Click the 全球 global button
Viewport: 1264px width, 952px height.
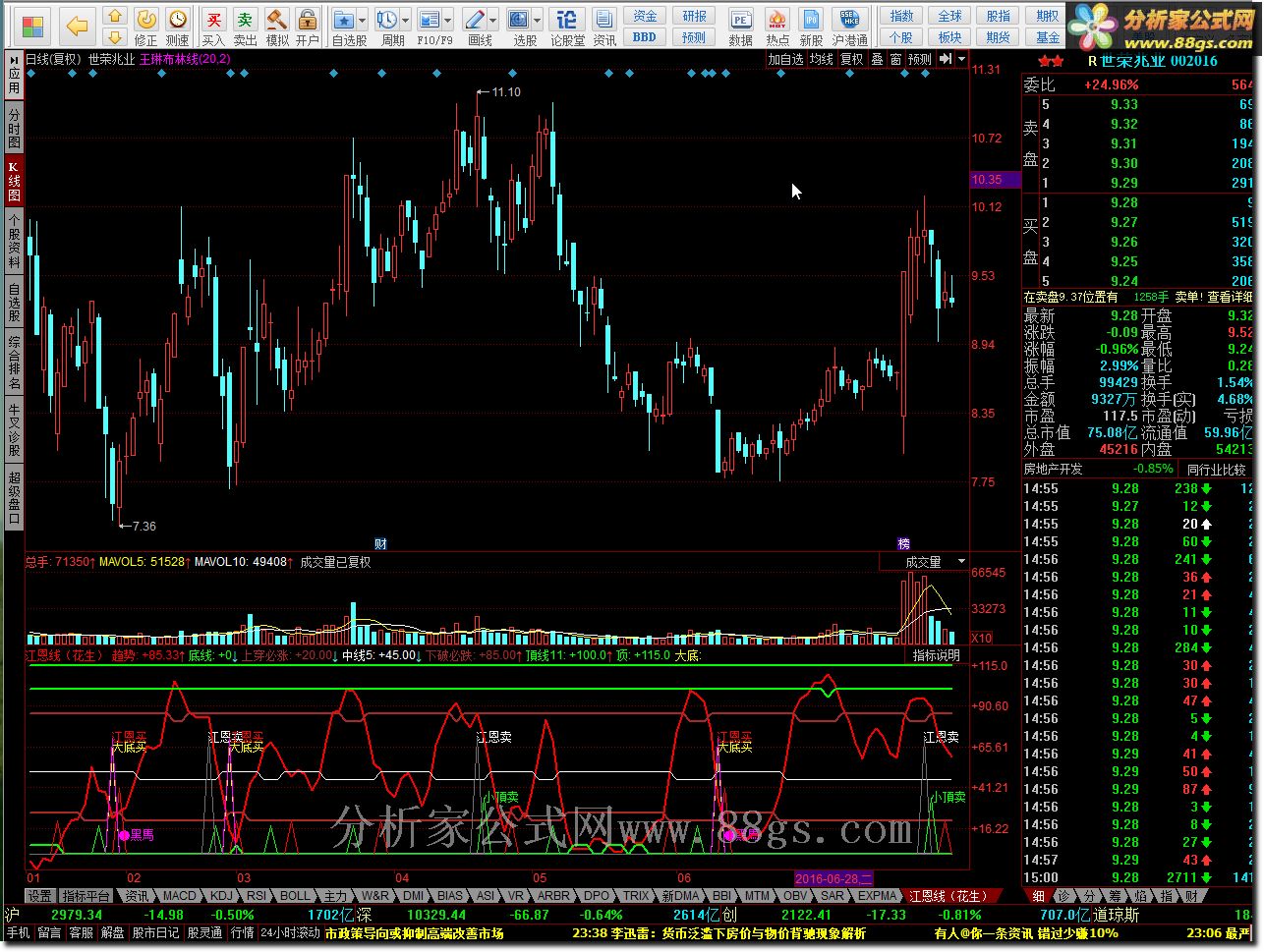[949, 16]
